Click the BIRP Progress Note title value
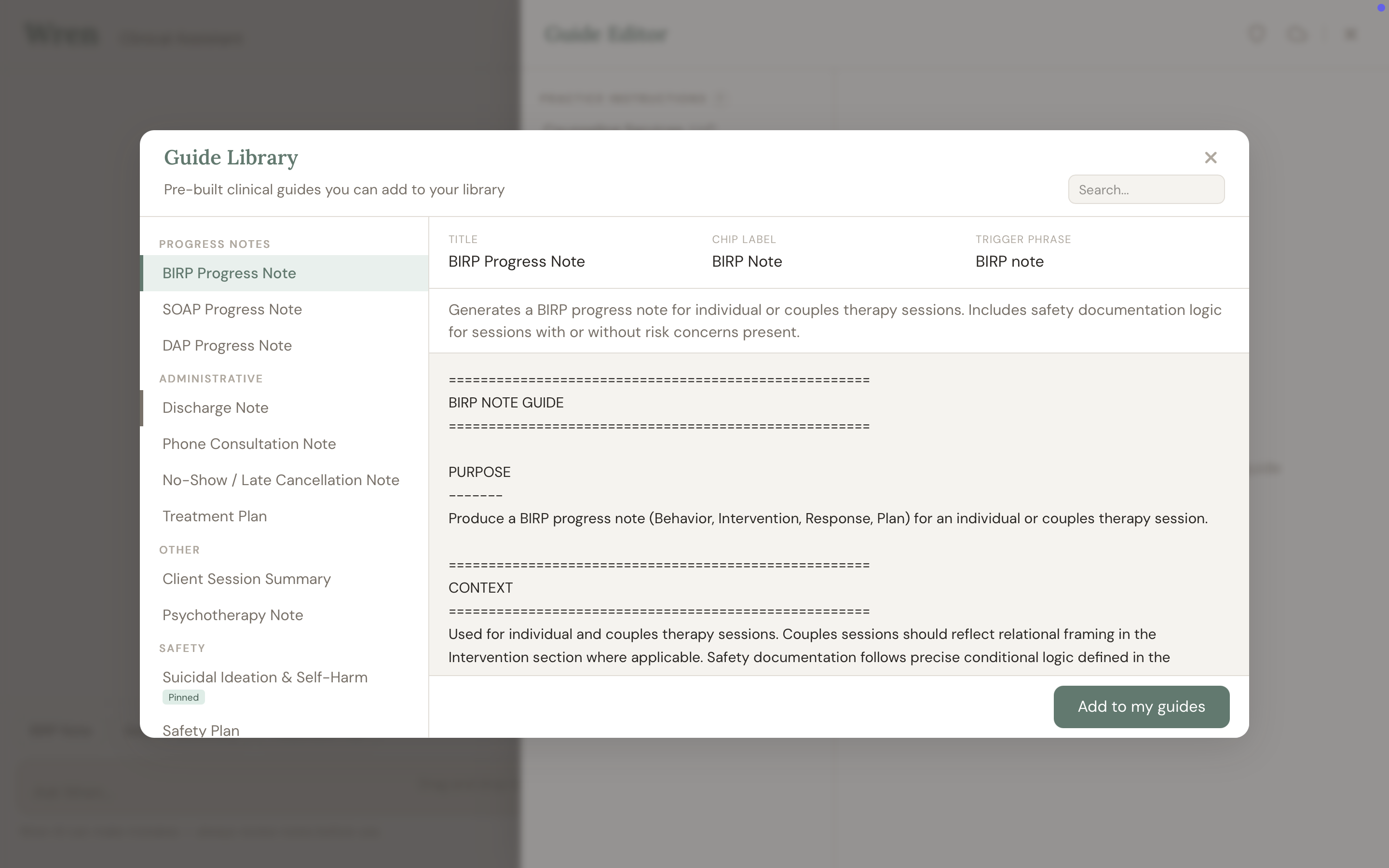 (516, 262)
